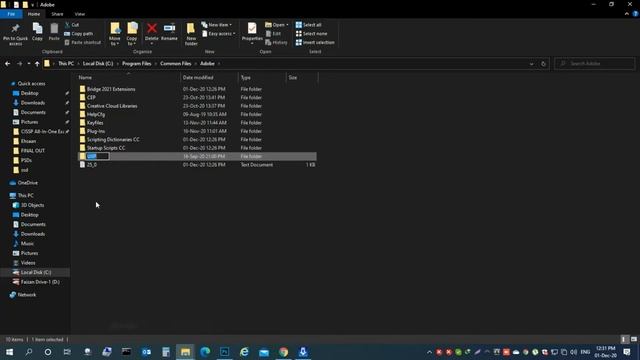Switch to details view in the status bar

click(x=624, y=339)
